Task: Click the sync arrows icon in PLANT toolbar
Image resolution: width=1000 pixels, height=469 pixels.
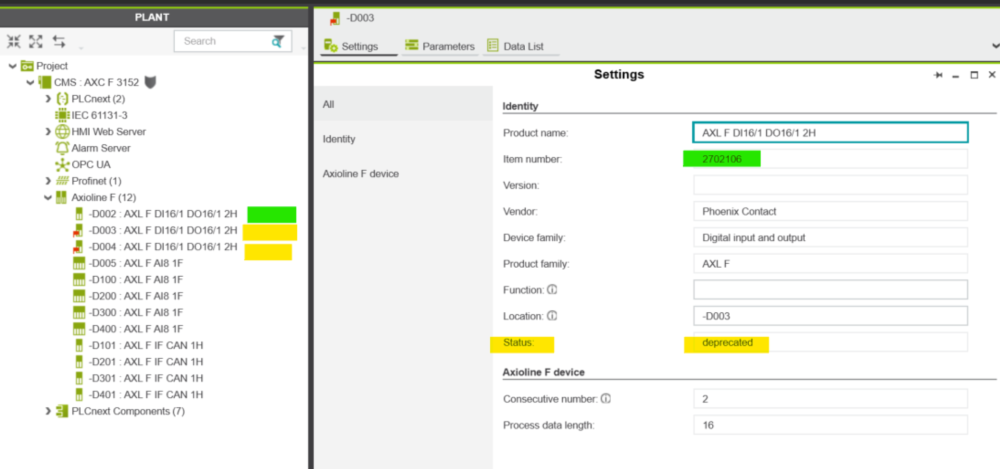Action: [x=59, y=41]
